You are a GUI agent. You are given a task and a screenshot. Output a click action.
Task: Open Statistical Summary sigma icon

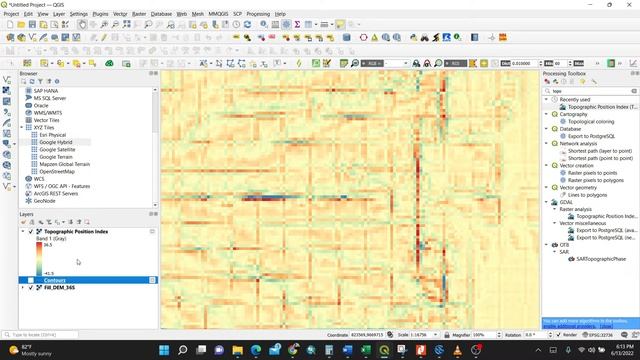click(x=298, y=24)
